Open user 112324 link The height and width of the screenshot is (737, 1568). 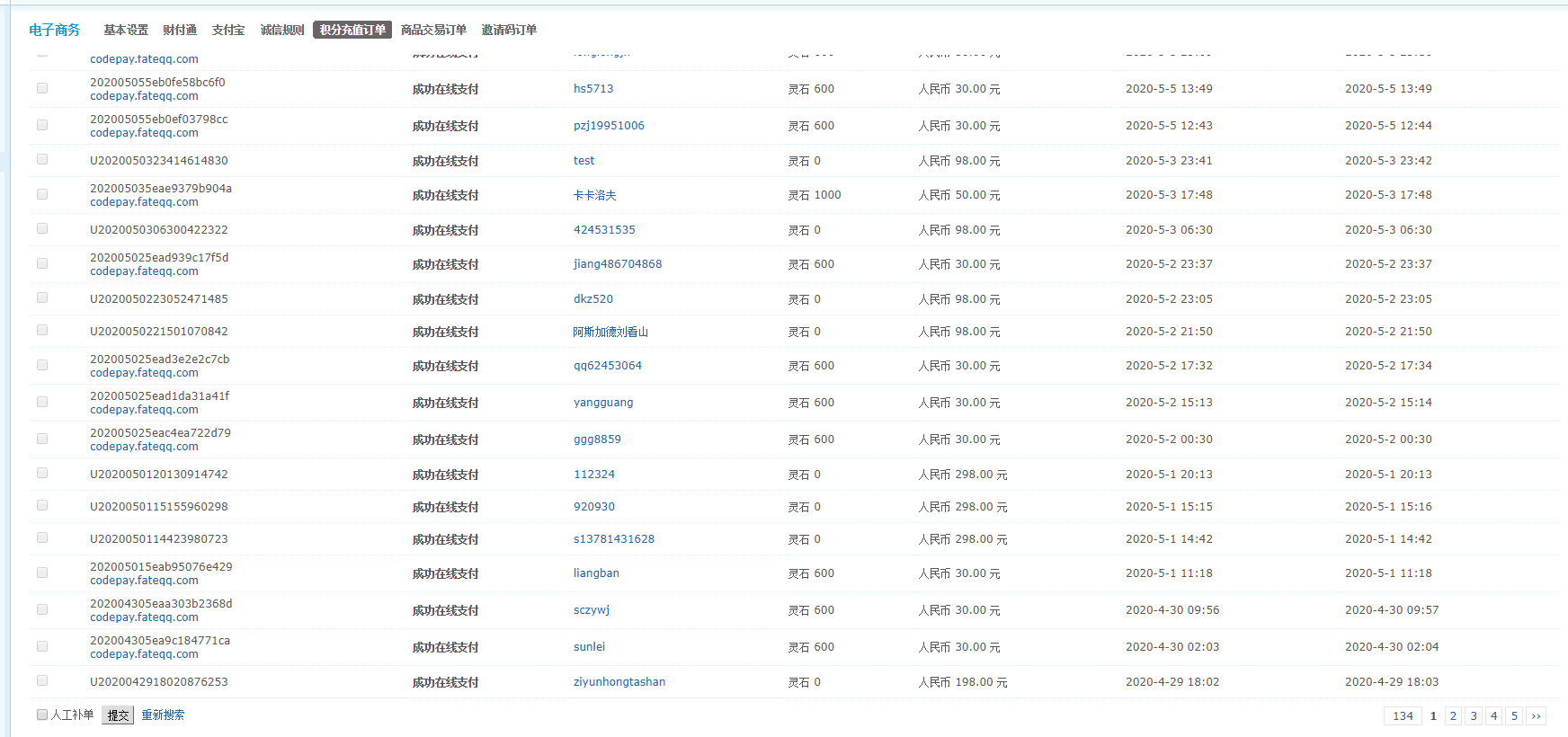point(594,475)
